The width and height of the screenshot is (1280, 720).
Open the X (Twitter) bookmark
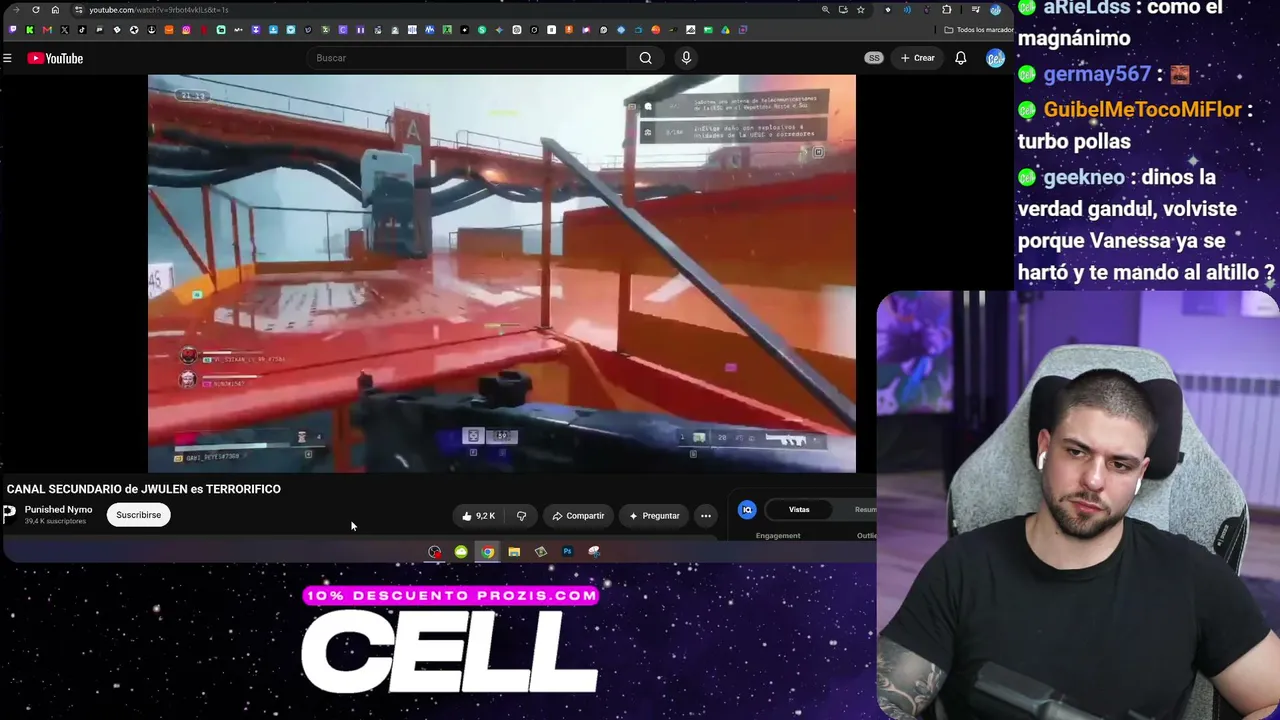coord(65,30)
